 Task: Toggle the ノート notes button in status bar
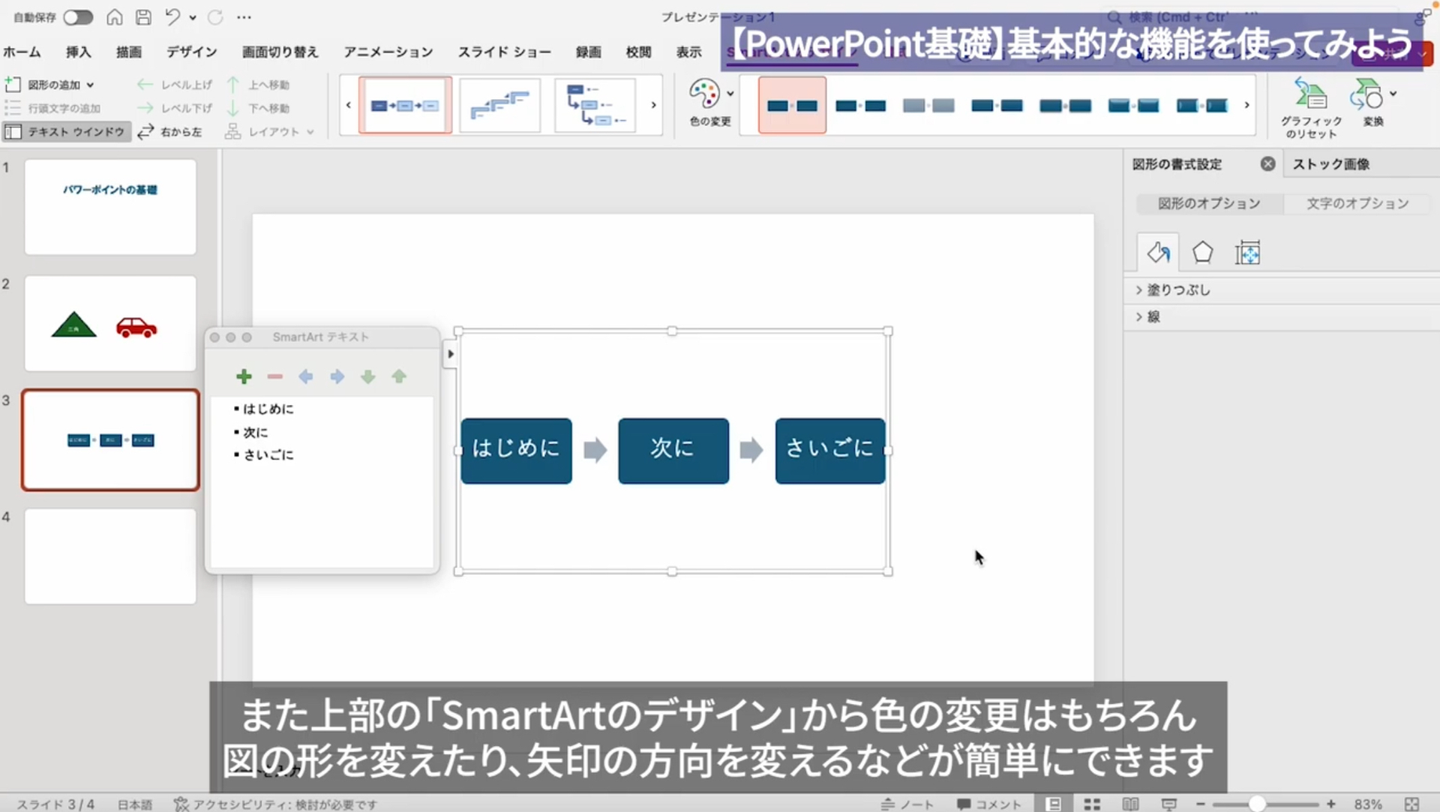click(x=908, y=804)
